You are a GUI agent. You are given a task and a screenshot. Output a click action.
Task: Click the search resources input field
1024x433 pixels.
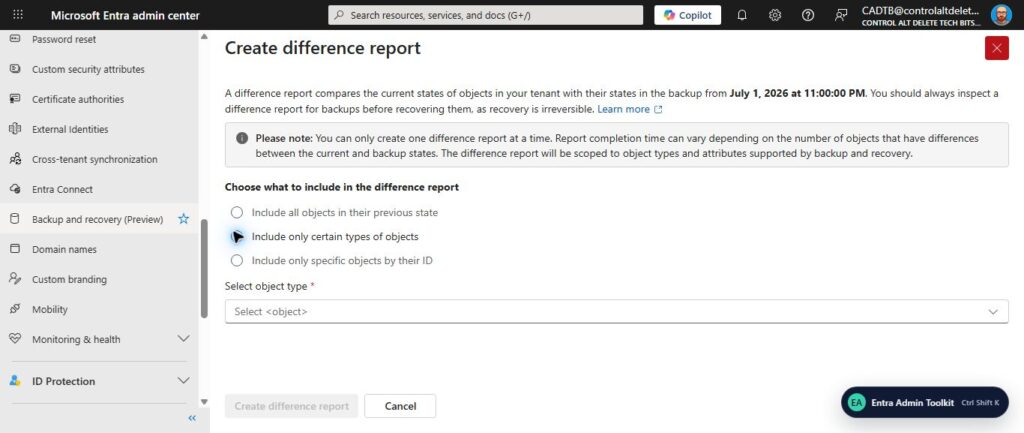click(485, 15)
